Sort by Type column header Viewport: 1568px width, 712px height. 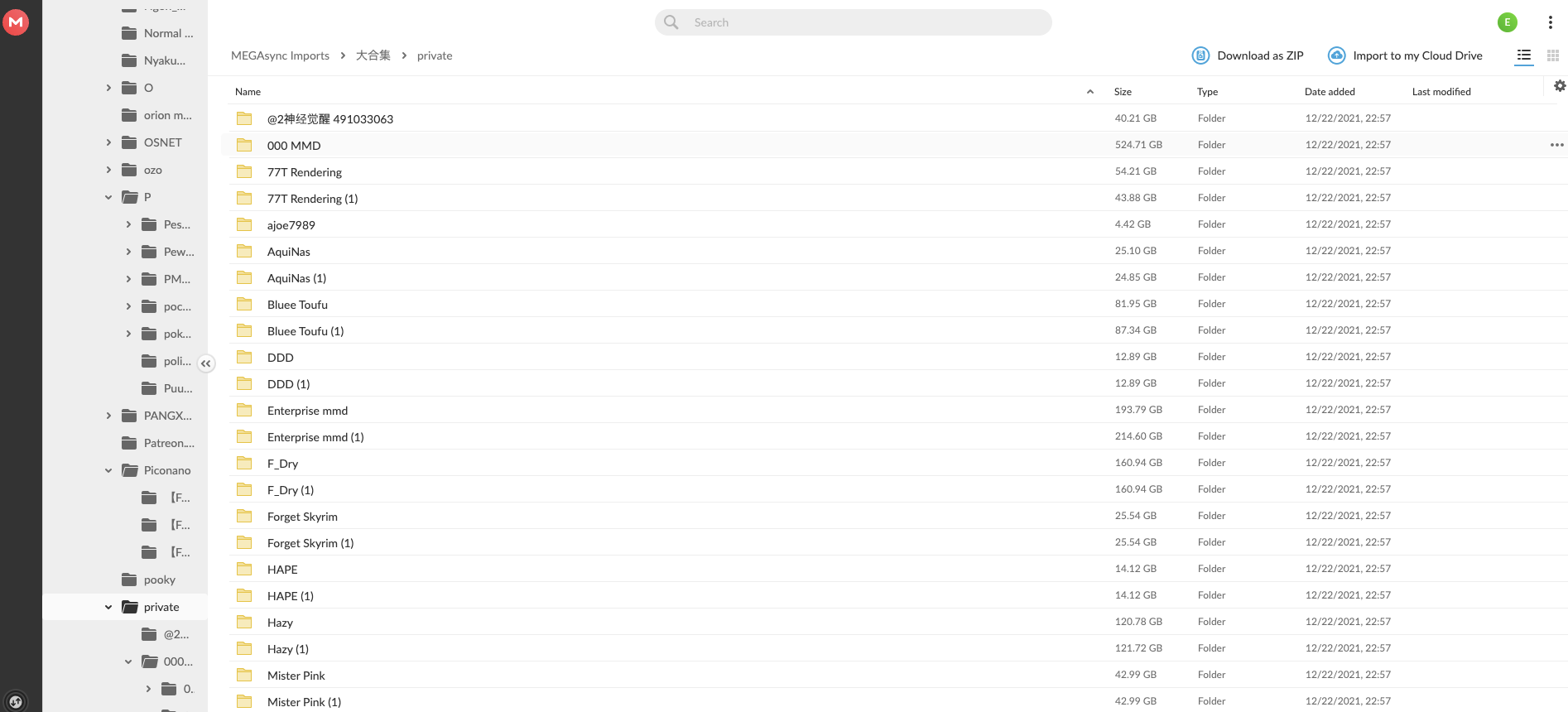coord(1207,92)
